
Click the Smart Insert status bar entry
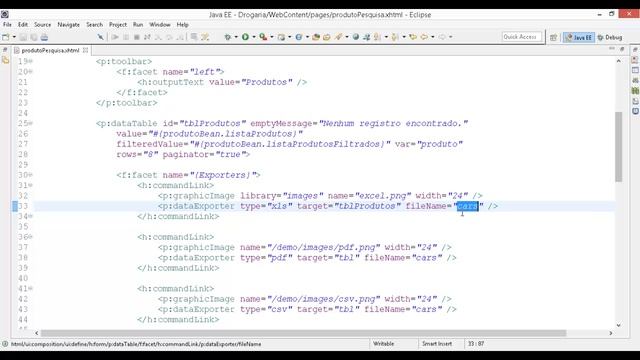pyautogui.click(x=437, y=344)
